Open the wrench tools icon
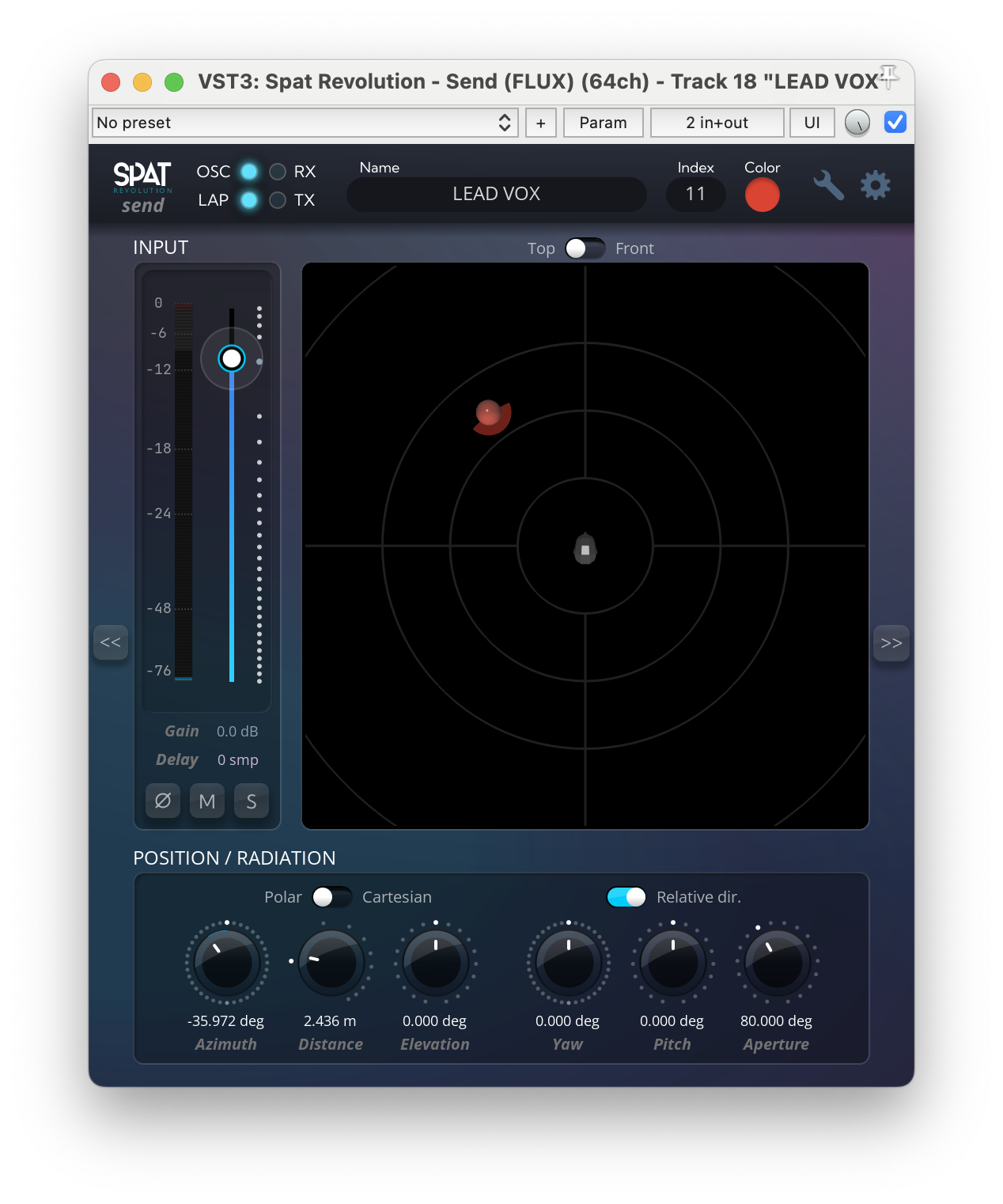The width and height of the screenshot is (1003, 1204). (x=828, y=186)
